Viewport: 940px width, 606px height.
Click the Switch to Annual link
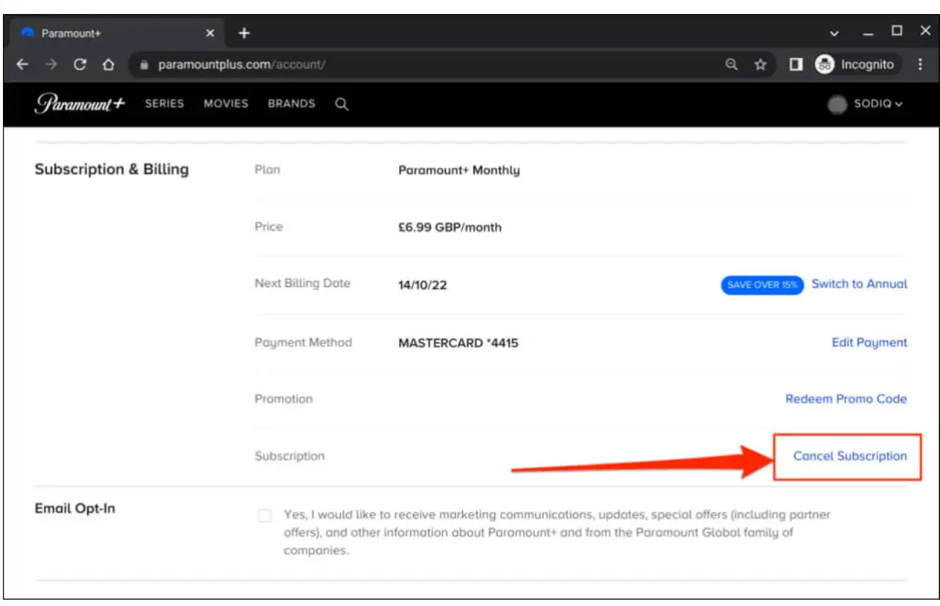click(859, 284)
